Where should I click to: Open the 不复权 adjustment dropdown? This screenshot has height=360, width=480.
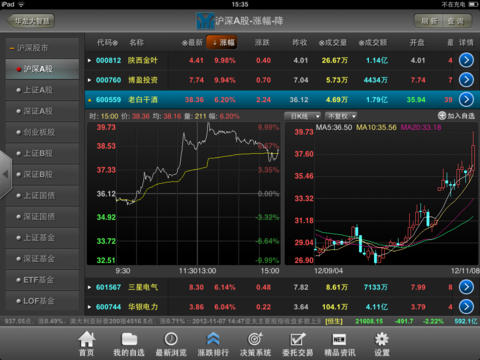point(341,116)
